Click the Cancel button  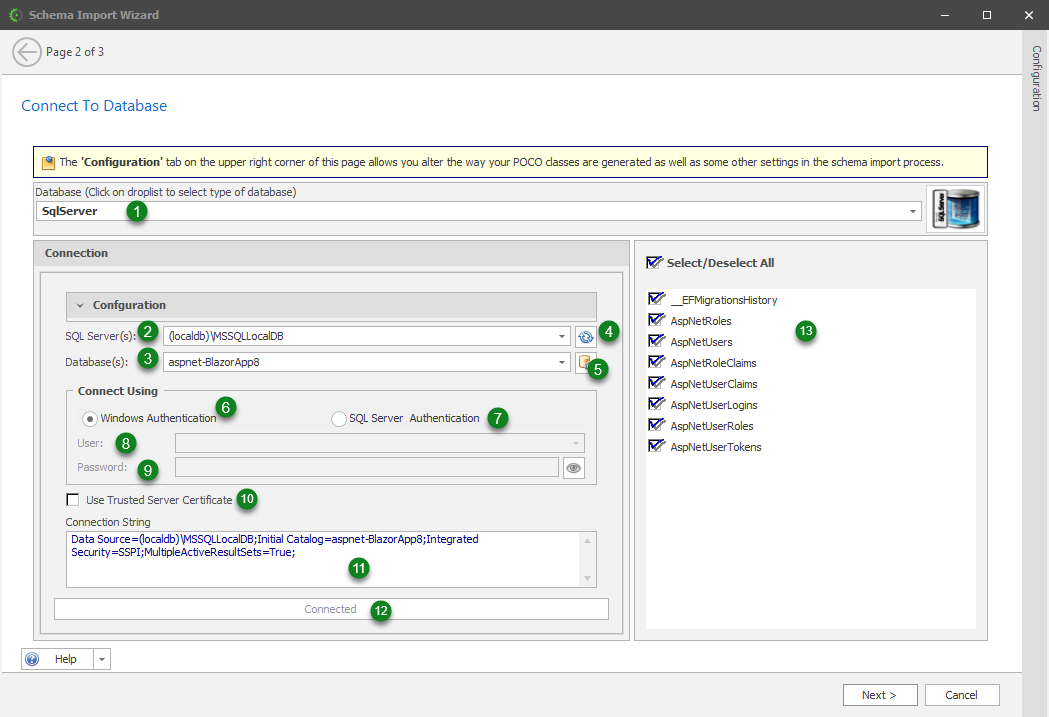tap(961, 694)
